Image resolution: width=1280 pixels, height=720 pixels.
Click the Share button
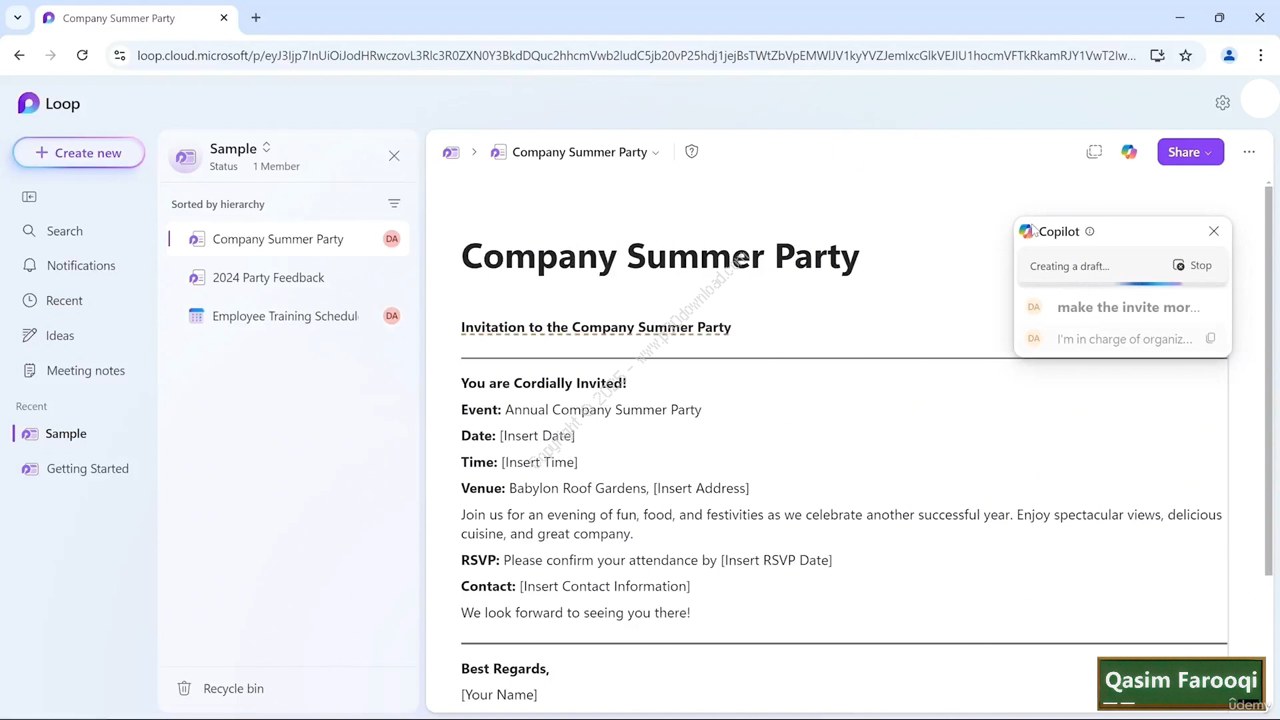click(1190, 152)
